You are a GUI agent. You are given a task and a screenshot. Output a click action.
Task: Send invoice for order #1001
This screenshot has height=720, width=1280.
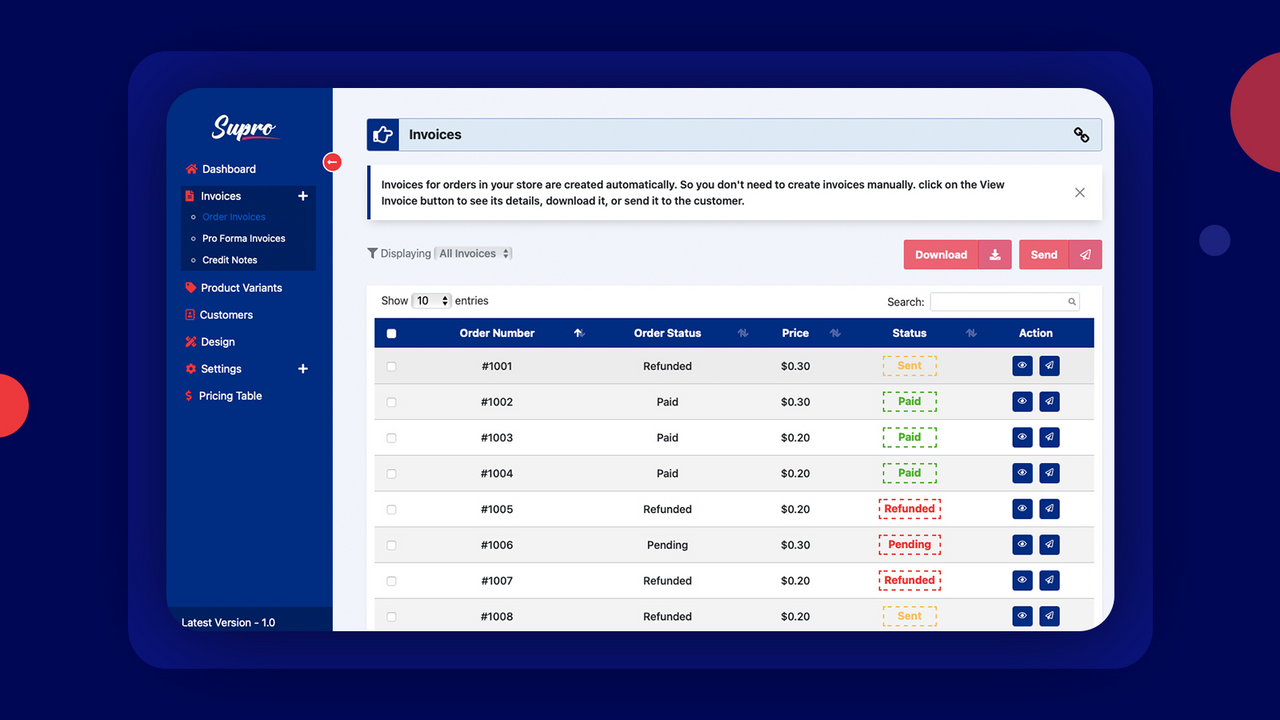(1049, 366)
